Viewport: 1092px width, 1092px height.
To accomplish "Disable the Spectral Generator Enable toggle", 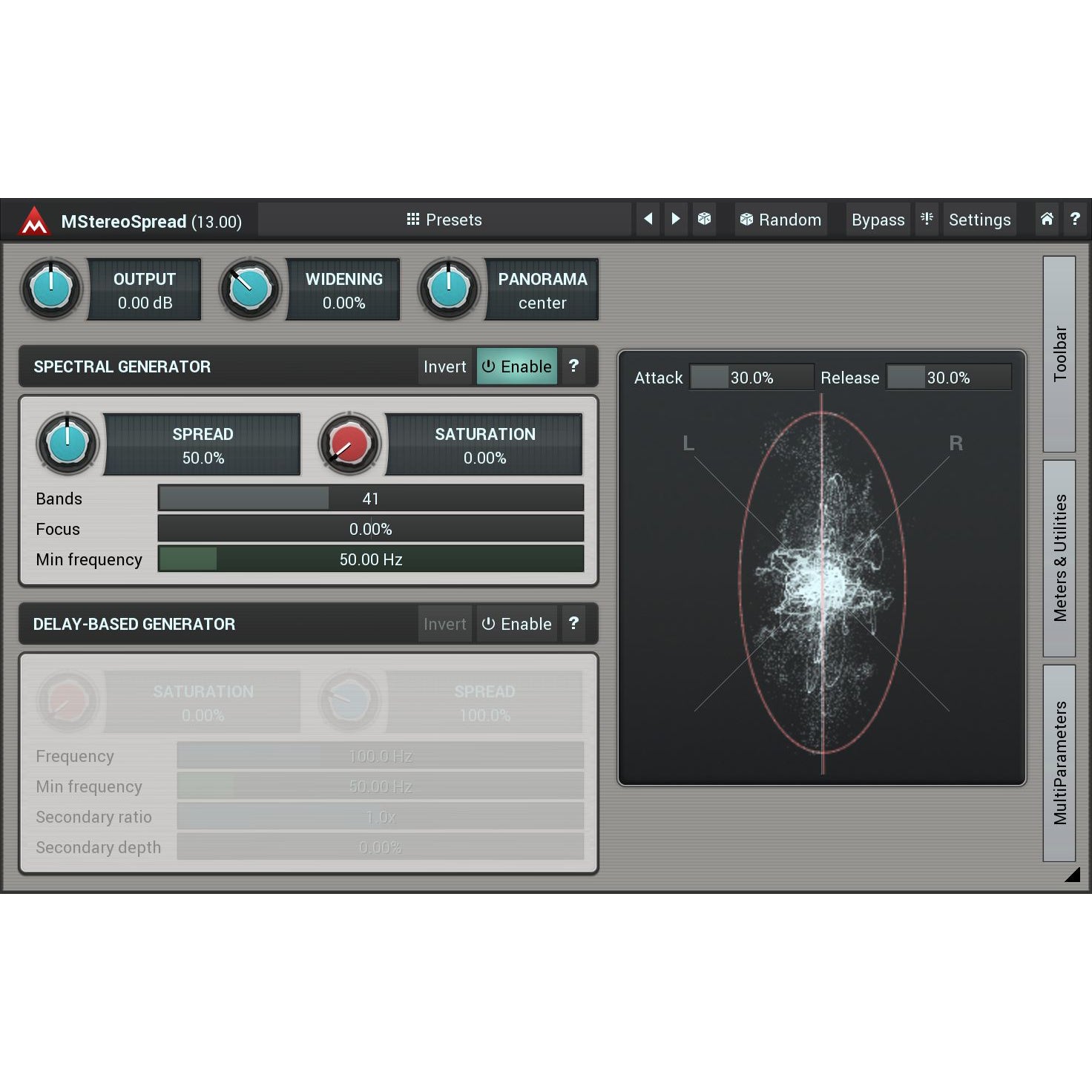I will 517,366.
